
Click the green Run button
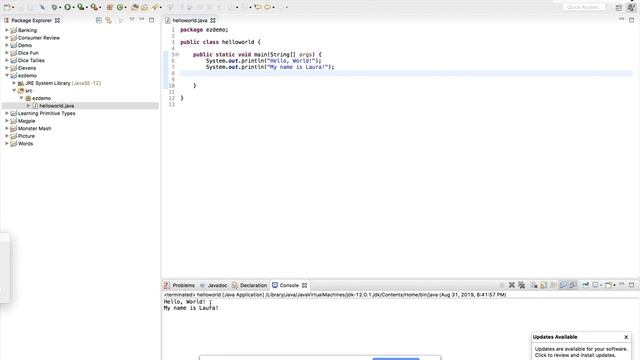(x=67, y=7)
